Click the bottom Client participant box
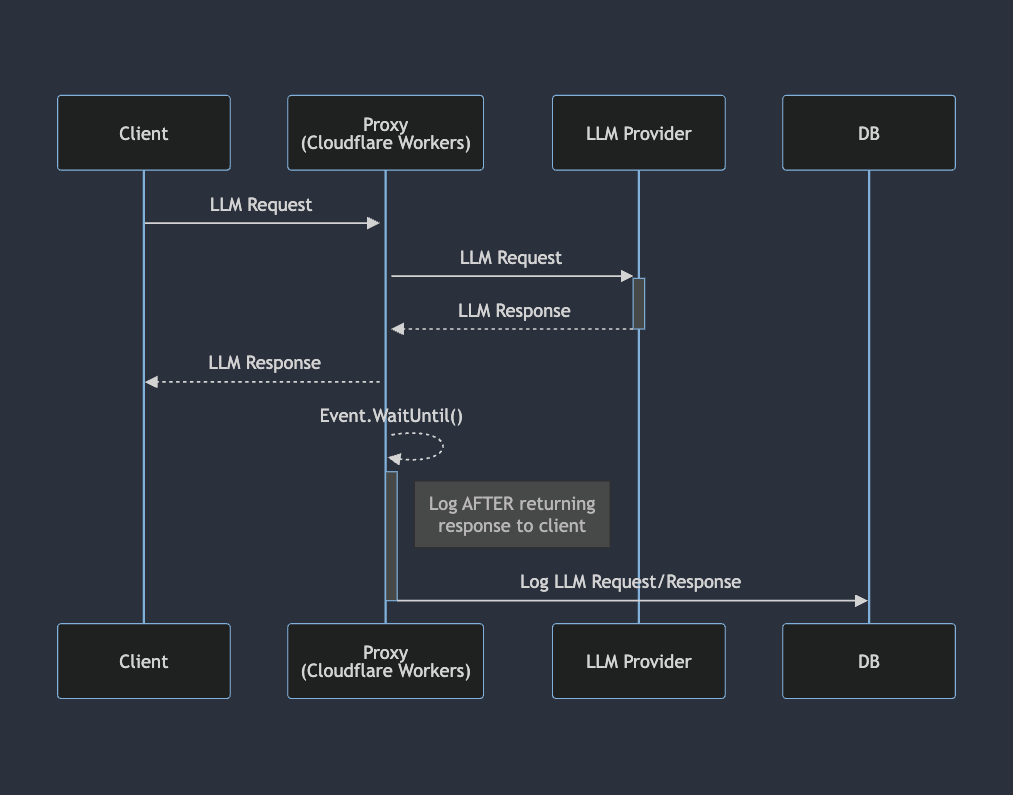This screenshot has width=1013, height=795. point(144,661)
